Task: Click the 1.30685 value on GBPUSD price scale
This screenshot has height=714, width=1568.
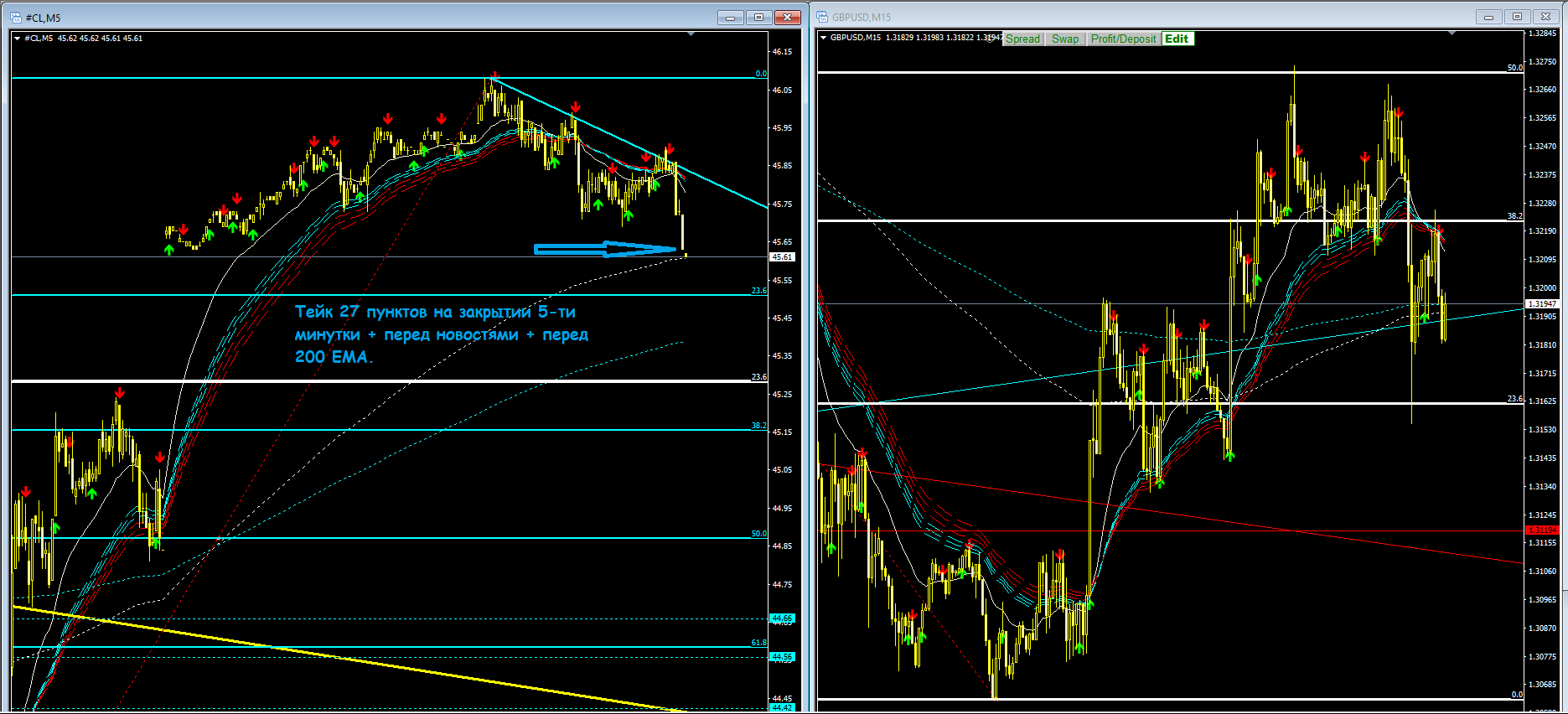Action: pos(1543,685)
